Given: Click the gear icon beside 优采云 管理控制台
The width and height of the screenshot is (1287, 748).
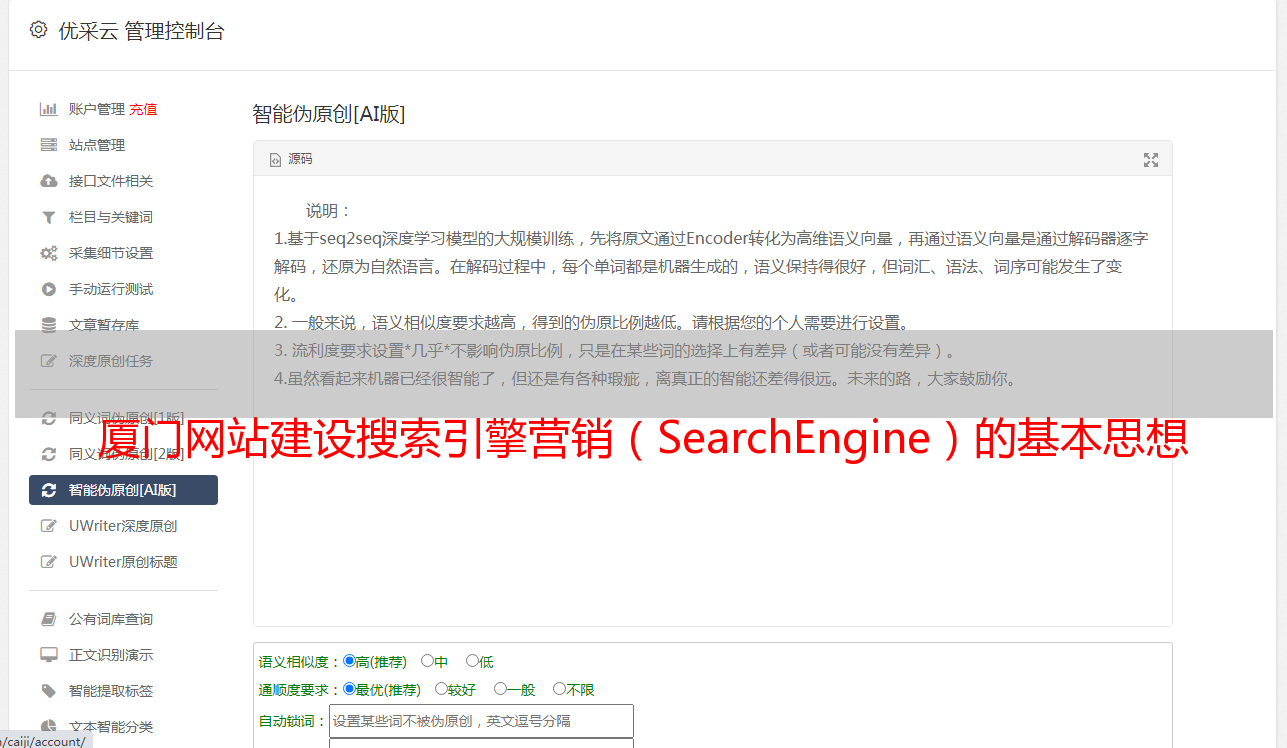Looking at the screenshot, I should (x=38, y=30).
